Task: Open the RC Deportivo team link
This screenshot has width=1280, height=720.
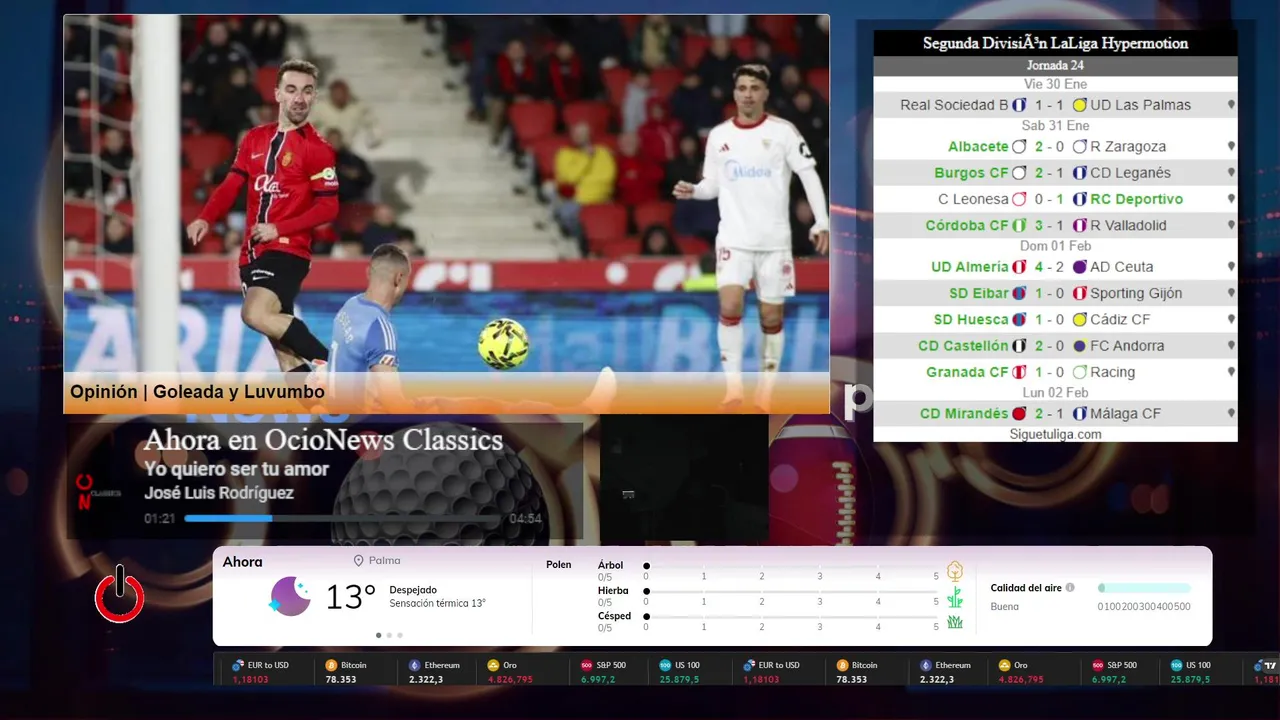Action: pos(1136,199)
